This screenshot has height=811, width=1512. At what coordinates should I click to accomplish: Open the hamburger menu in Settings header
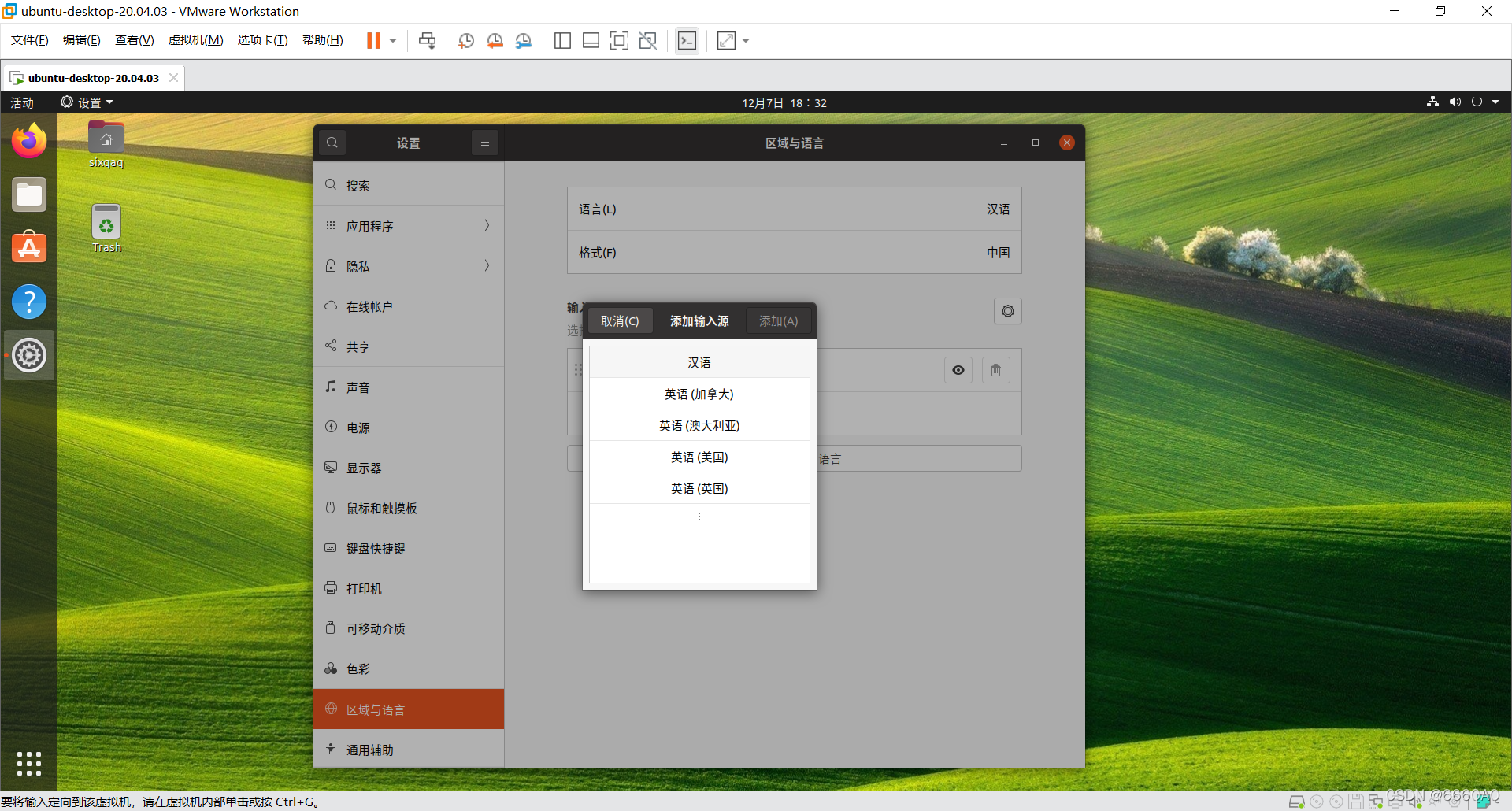tap(485, 143)
